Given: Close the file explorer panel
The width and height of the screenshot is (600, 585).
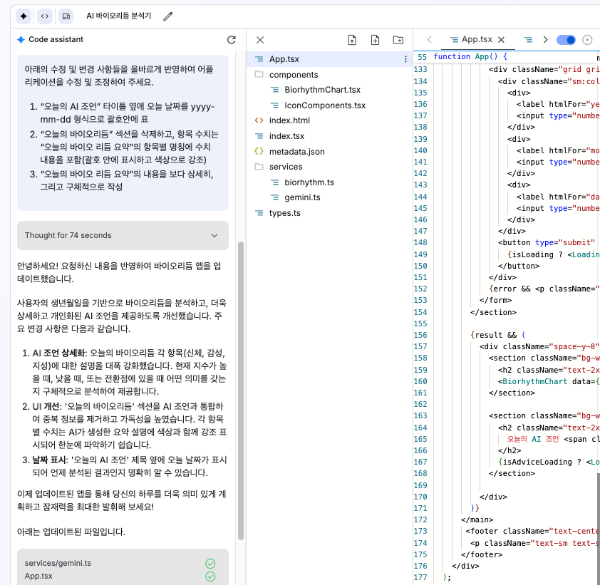Looking at the screenshot, I should (x=260, y=40).
